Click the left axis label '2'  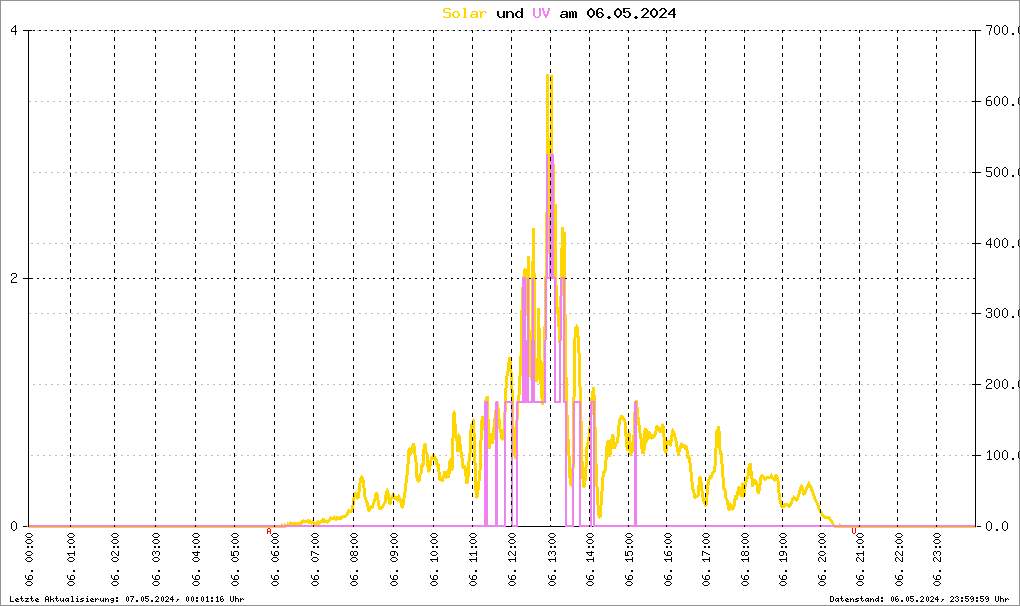(x=14, y=278)
